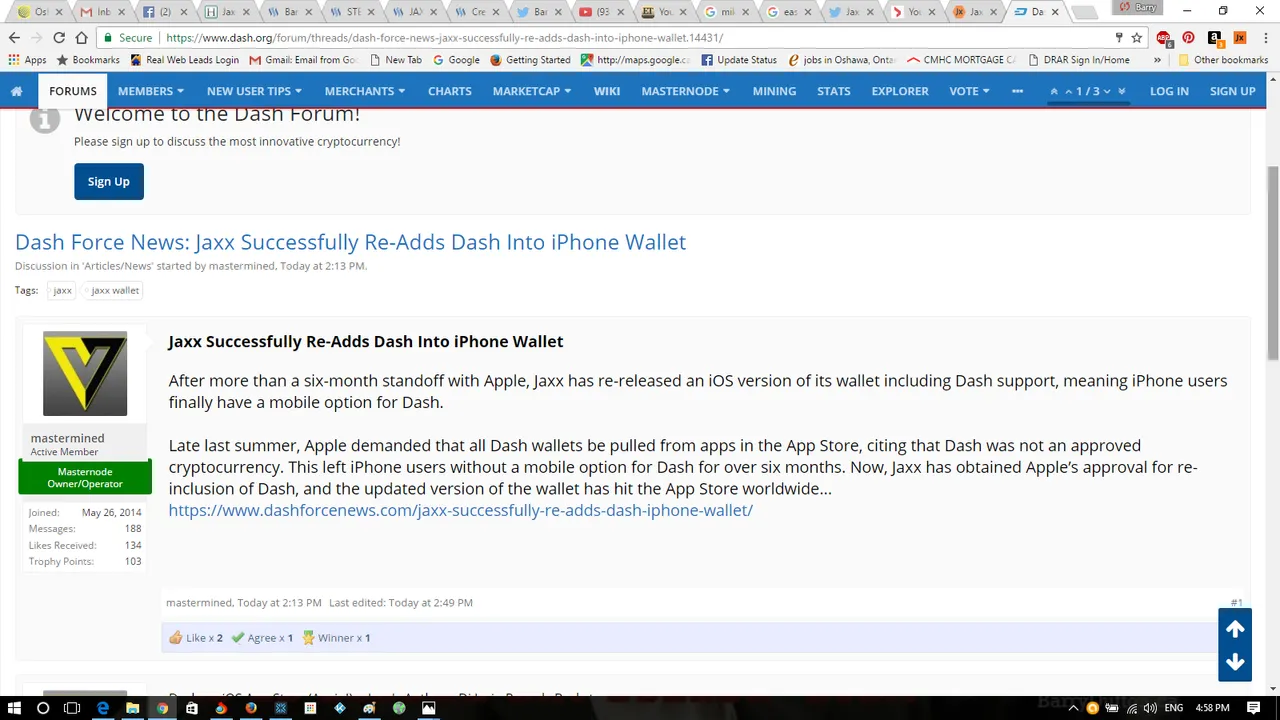Screen dimensions: 1280x720
Task: Expand the MEMBERS dropdown menu
Action: [x=151, y=91]
